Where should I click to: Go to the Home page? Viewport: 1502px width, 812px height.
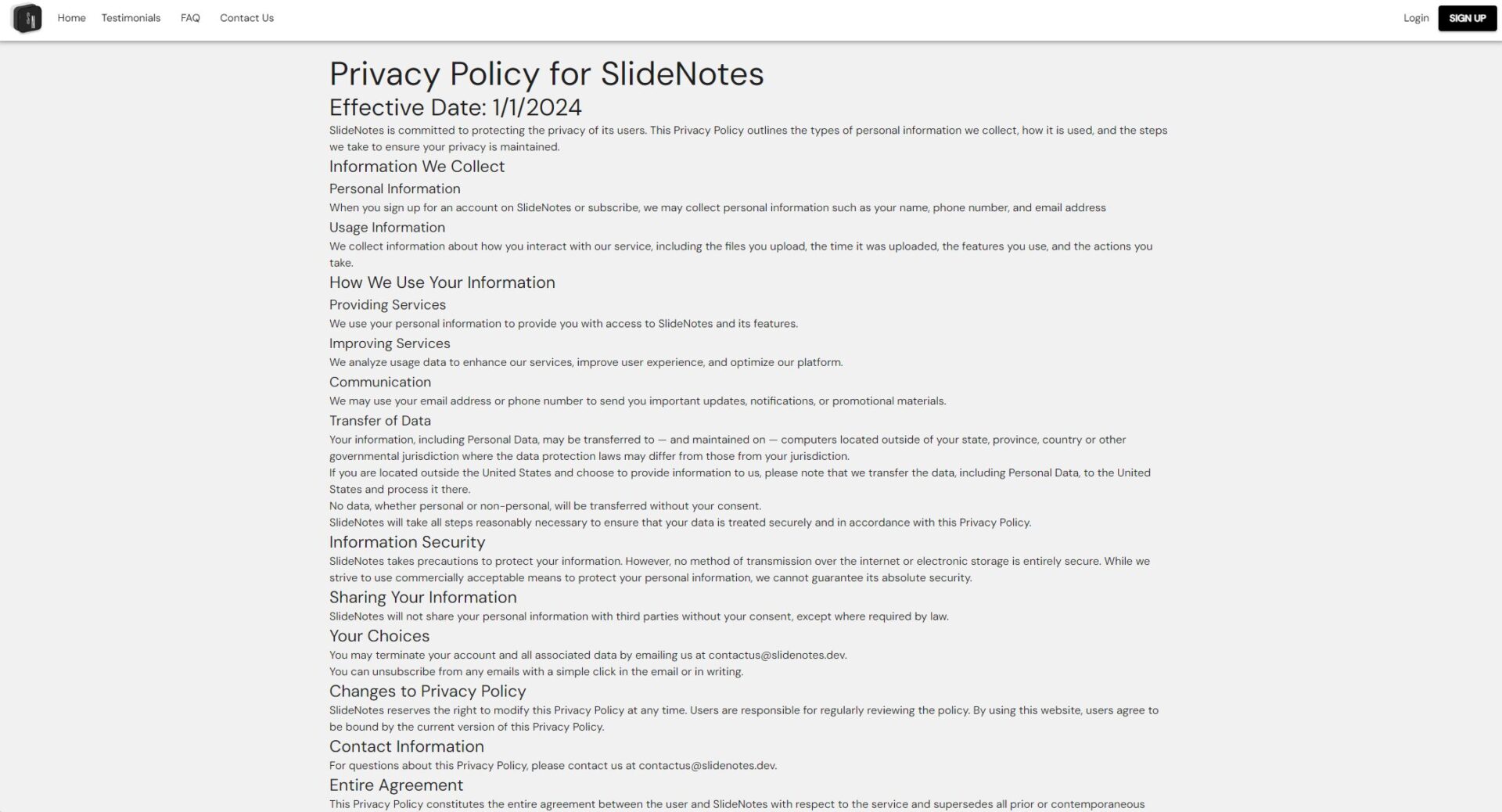pos(71,18)
